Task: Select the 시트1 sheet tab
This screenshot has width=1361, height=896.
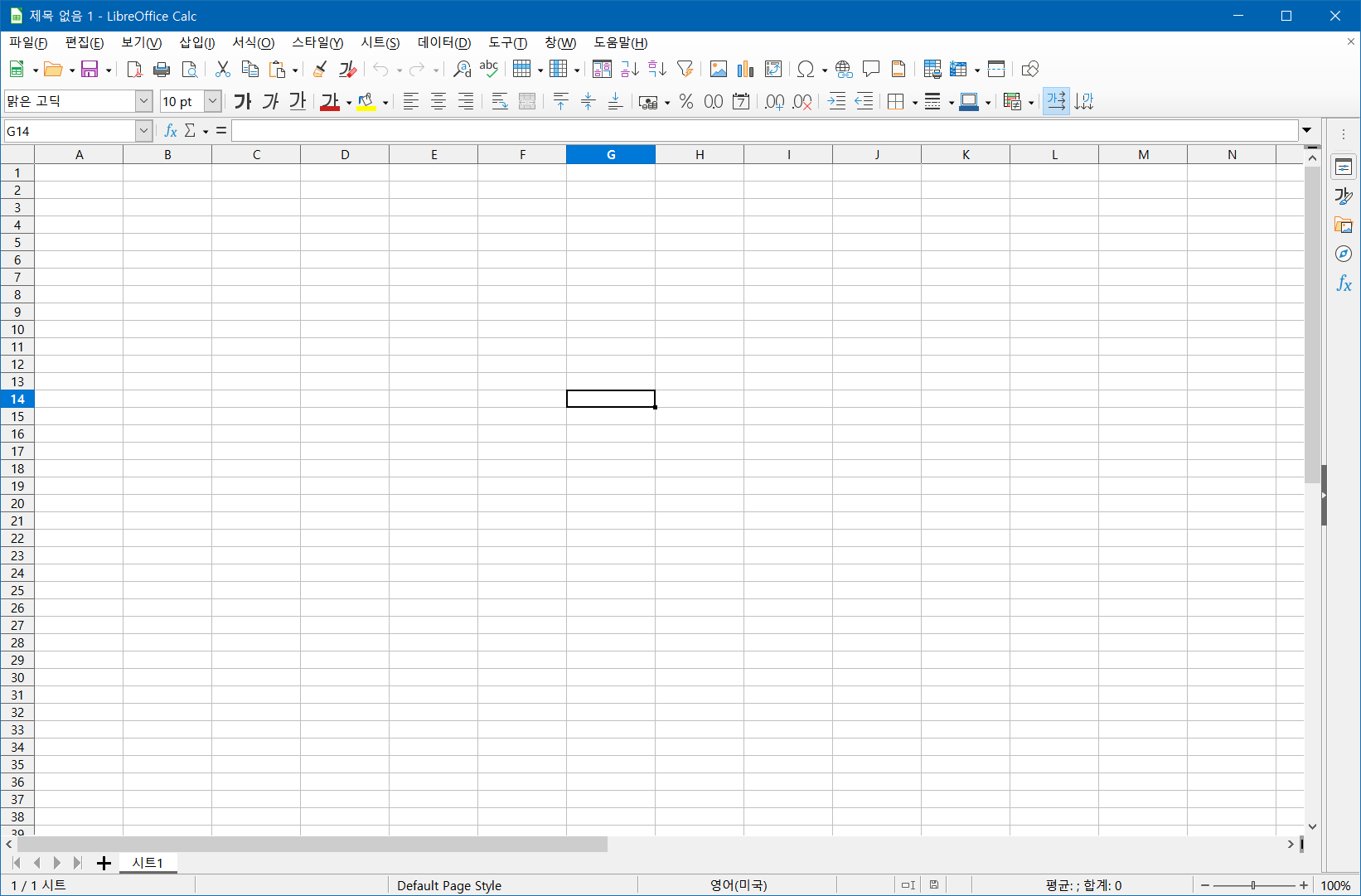Action: pyautogui.click(x=148, y=863)
